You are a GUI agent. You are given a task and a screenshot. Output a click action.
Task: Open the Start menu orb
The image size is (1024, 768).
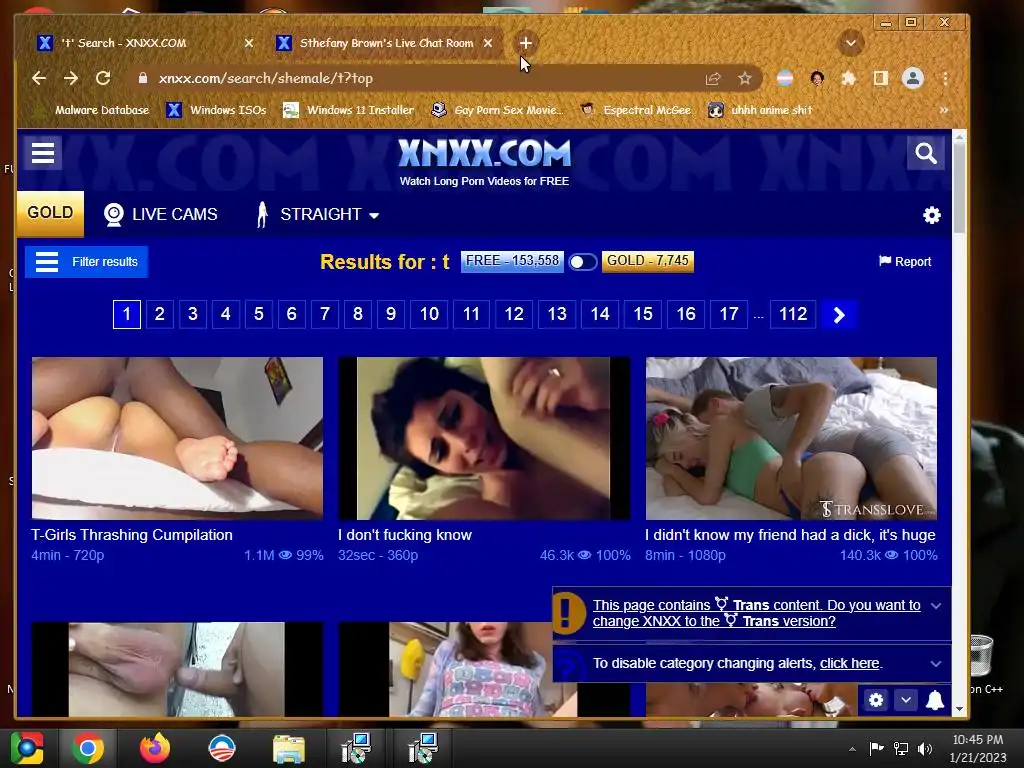tap(26, 748)
